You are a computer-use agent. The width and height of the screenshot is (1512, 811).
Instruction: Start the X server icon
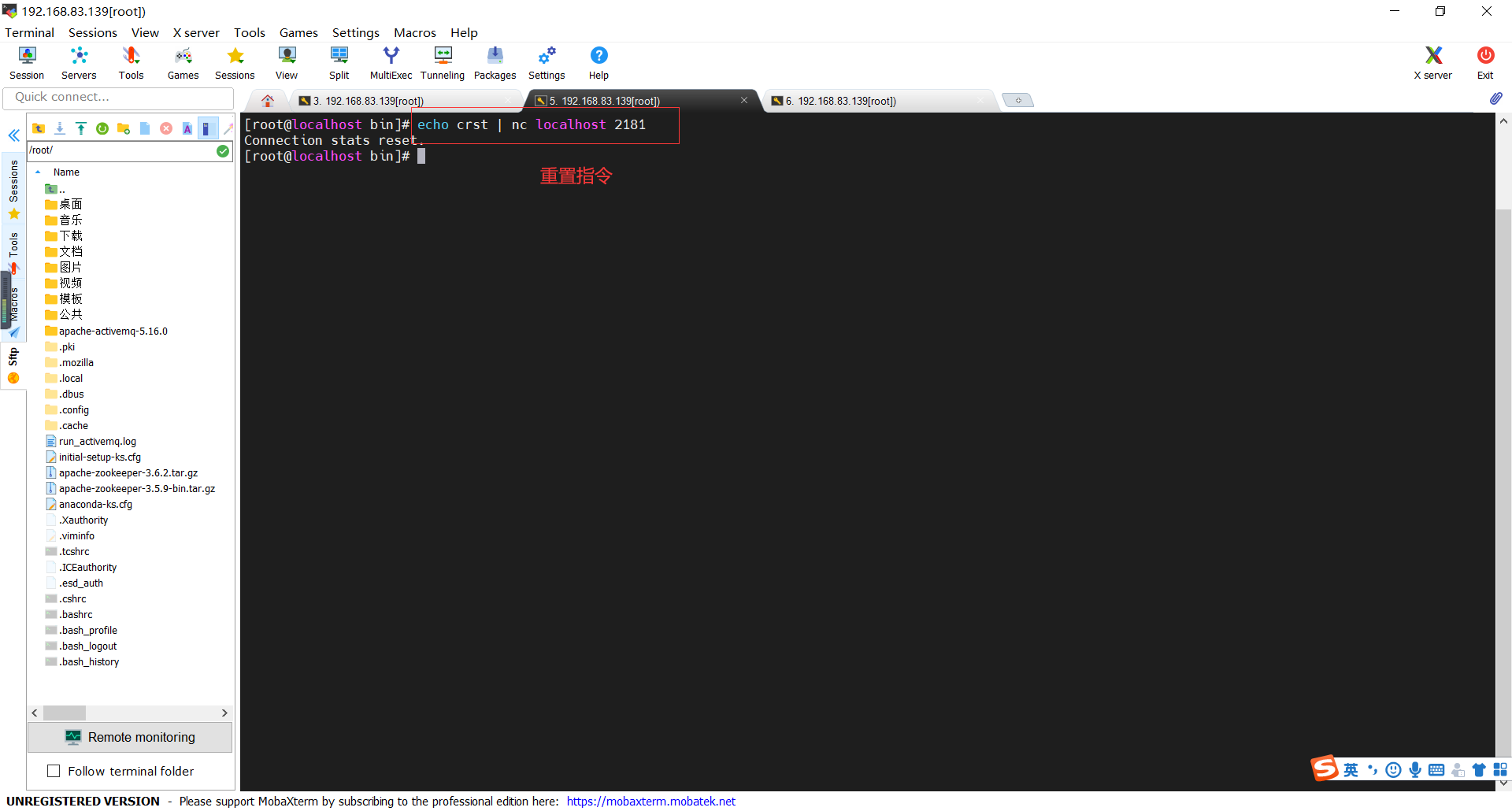[x=1433, y=63]
